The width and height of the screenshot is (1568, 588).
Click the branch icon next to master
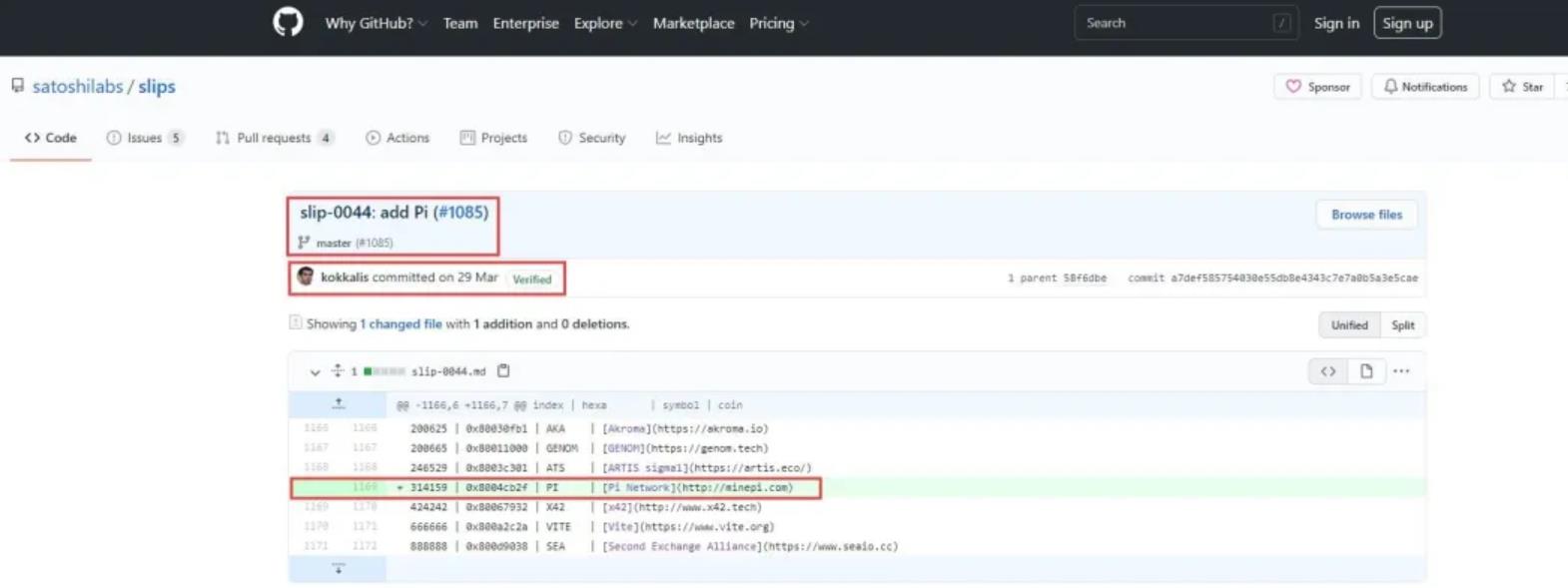tap(304, 243)
